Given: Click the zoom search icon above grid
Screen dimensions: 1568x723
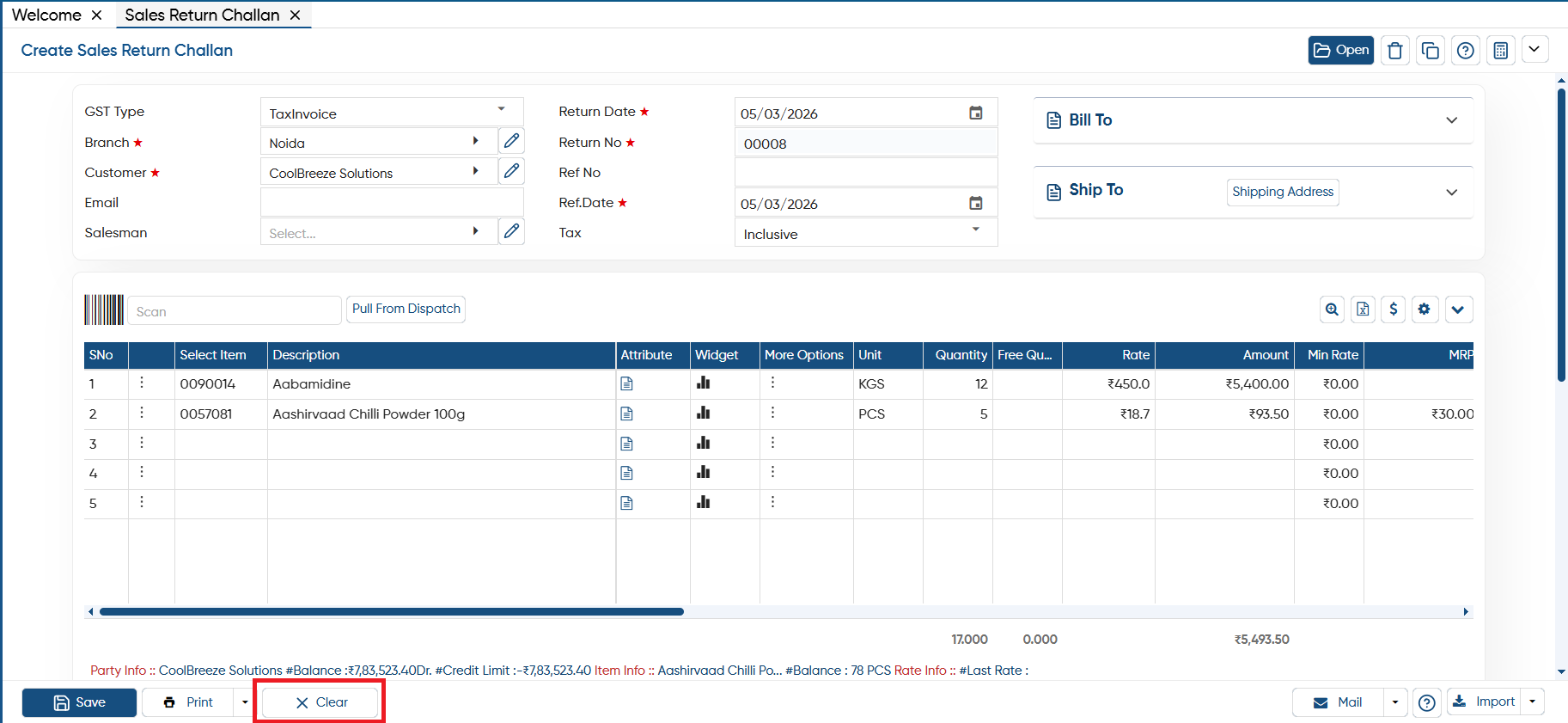Looking at the screenshot, I should click(1332, 309).
